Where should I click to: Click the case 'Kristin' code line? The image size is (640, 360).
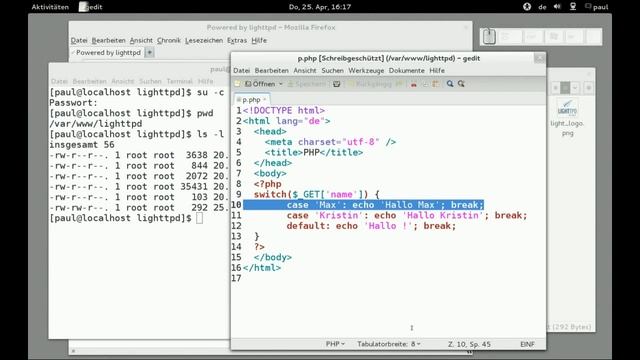pyautogui.click(x=407, y=216)
